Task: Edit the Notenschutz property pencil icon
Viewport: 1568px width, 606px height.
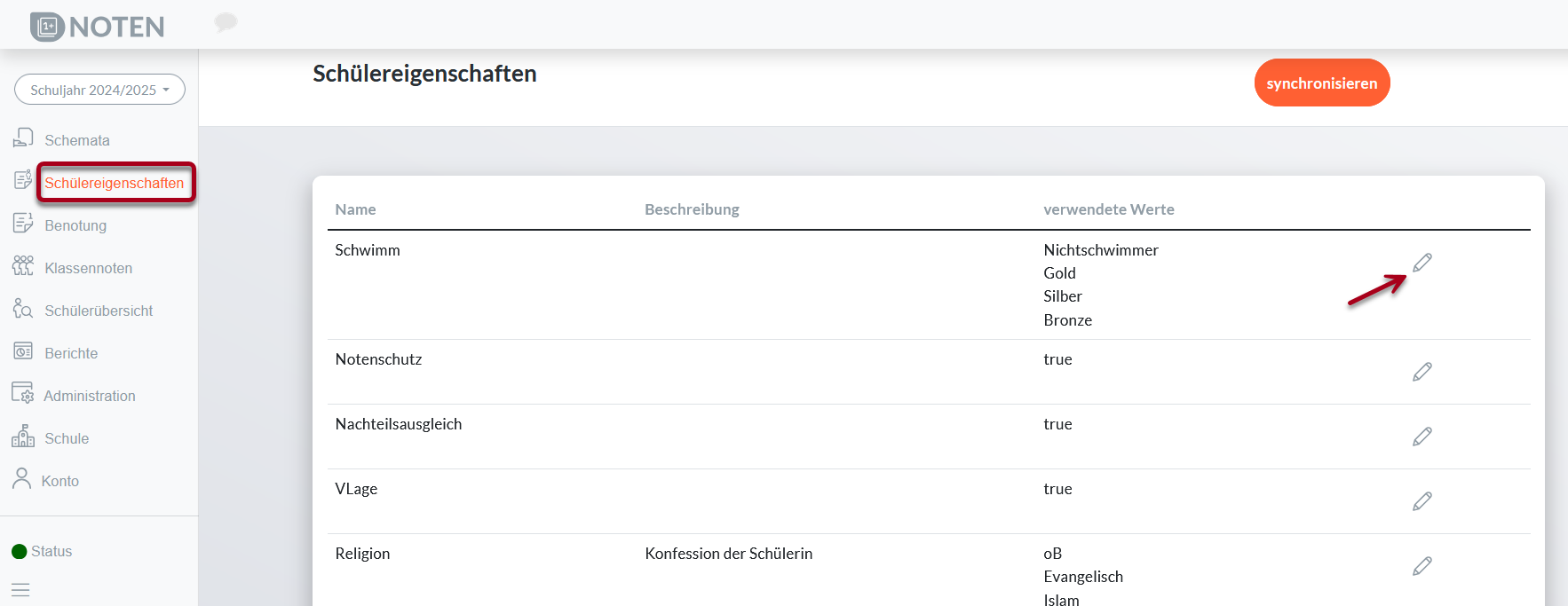Action: [1422, 372]
